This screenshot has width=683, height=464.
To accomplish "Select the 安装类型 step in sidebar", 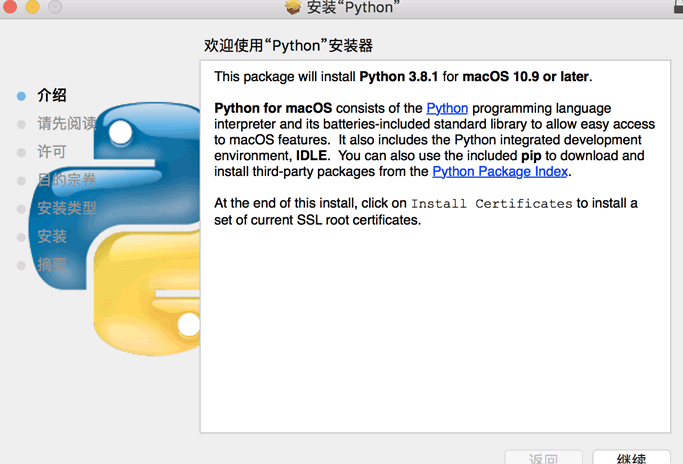I will (67, 208).
